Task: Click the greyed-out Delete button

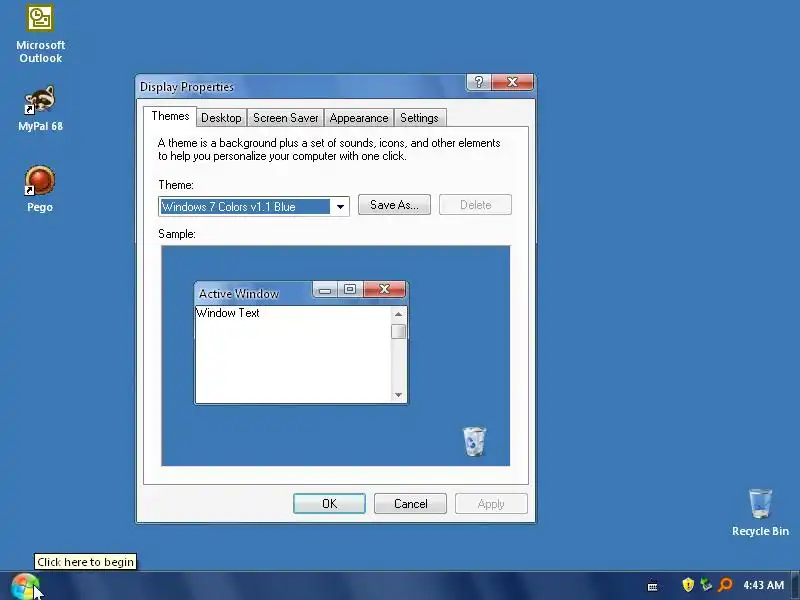Action: [x=476, y=205]
